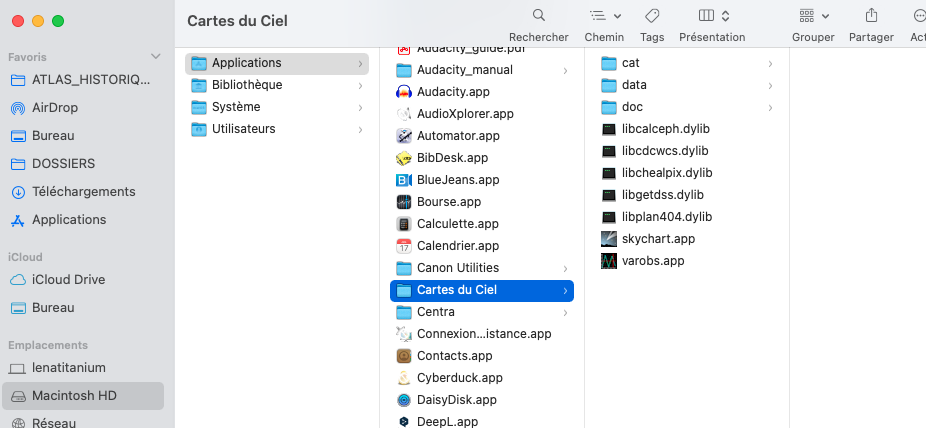Open skychart.app in Cartes du Ciel
The image size is (926, 428).
point(657,239)
